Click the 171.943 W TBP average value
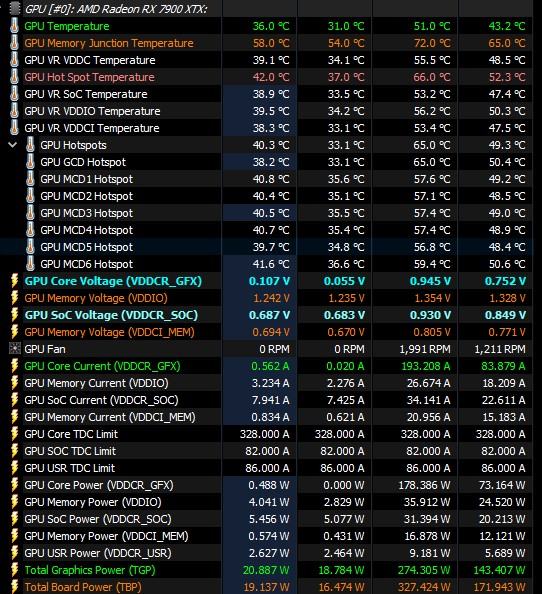Viewport: 542px width, 594px height. [x=500, y=587]
